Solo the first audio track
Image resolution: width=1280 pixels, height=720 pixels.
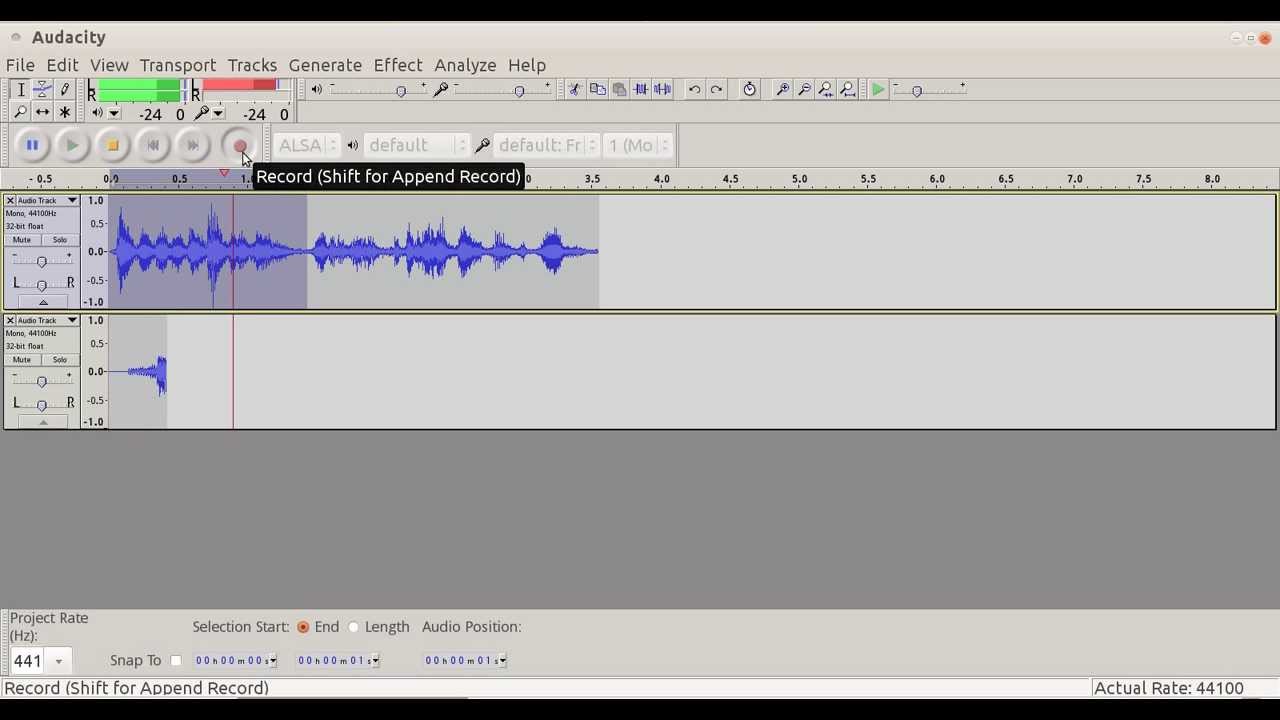click(x=60, y=240)
